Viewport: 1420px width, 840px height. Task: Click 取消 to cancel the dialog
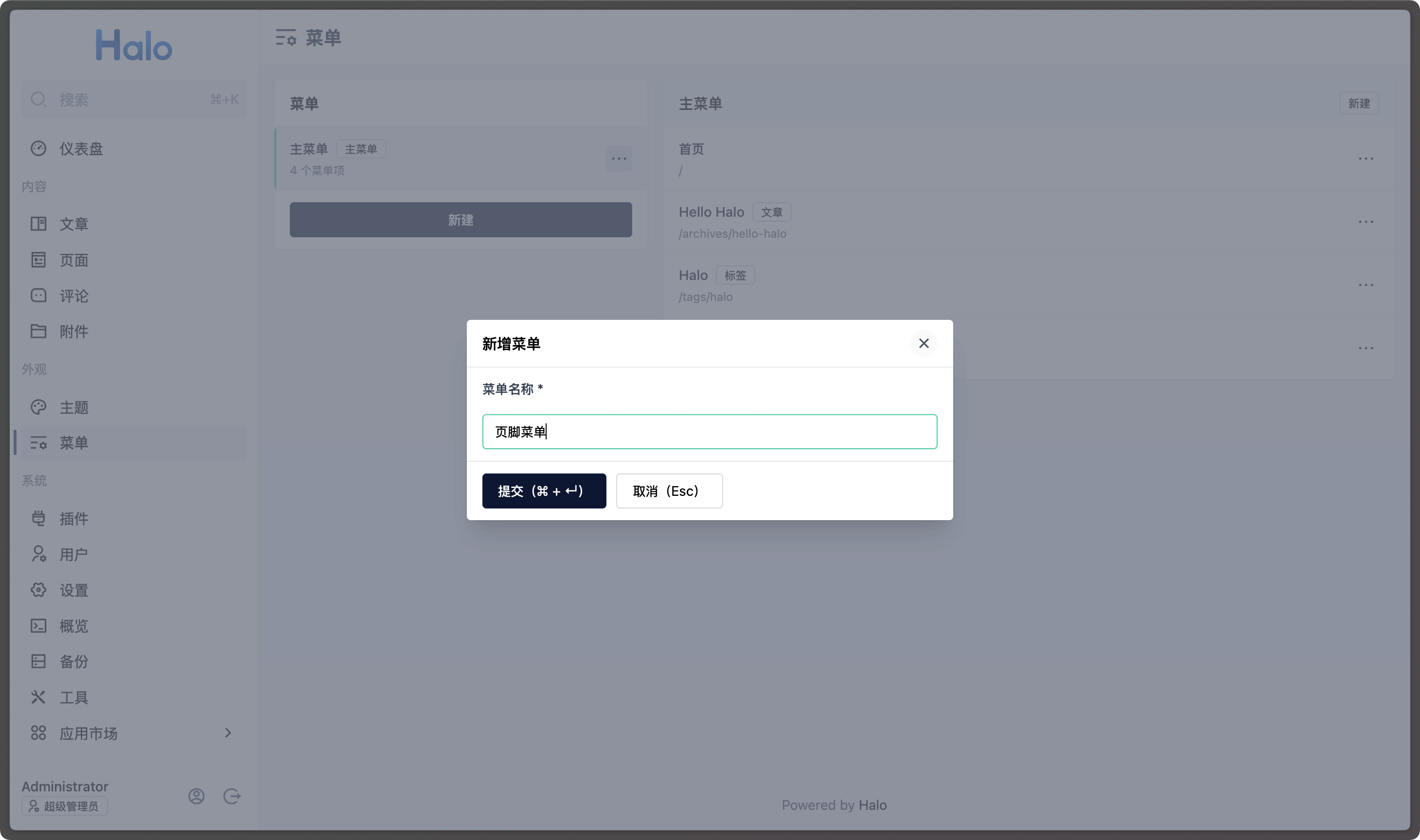coord(669,491)
